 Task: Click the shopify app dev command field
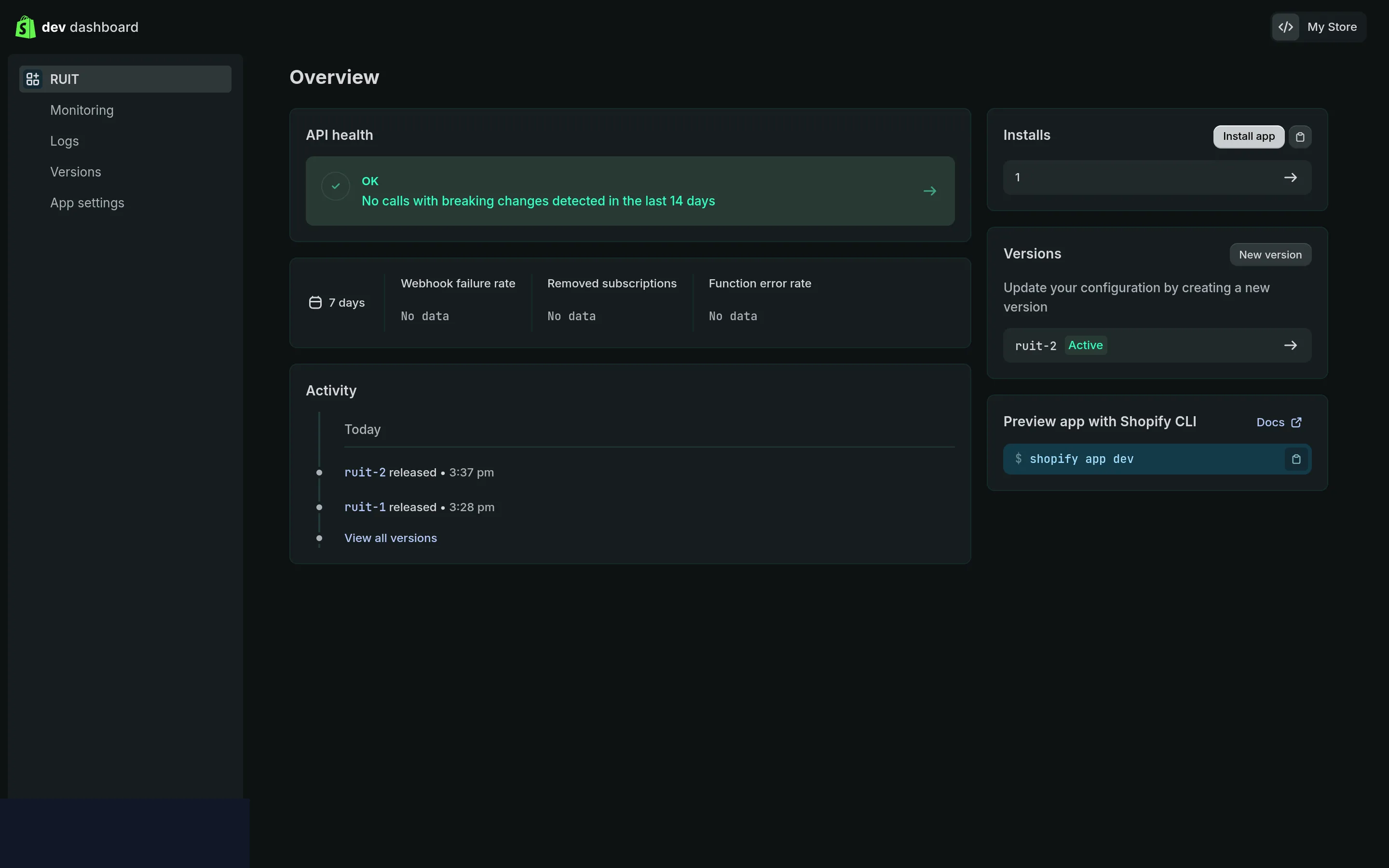pyautogui.click(x=1157, y=459)
